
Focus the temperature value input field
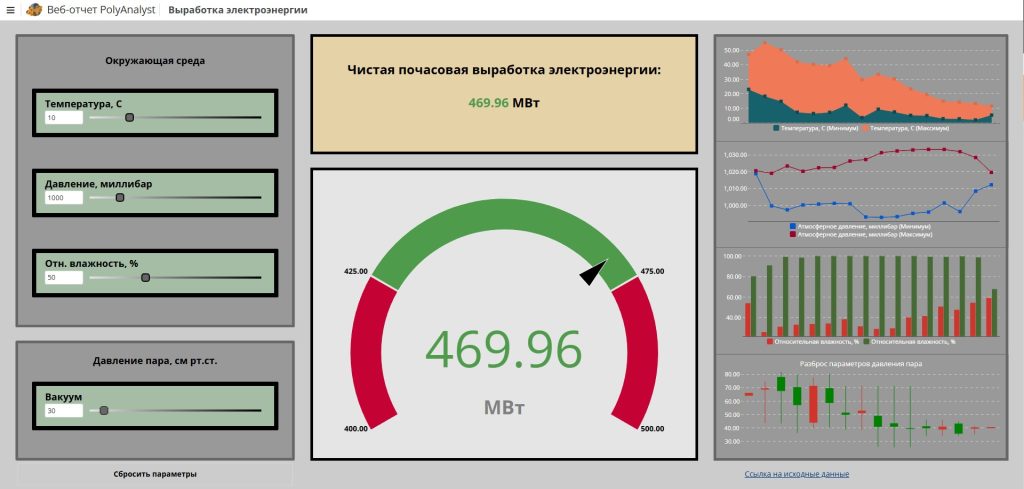click(x=63, y=118)
